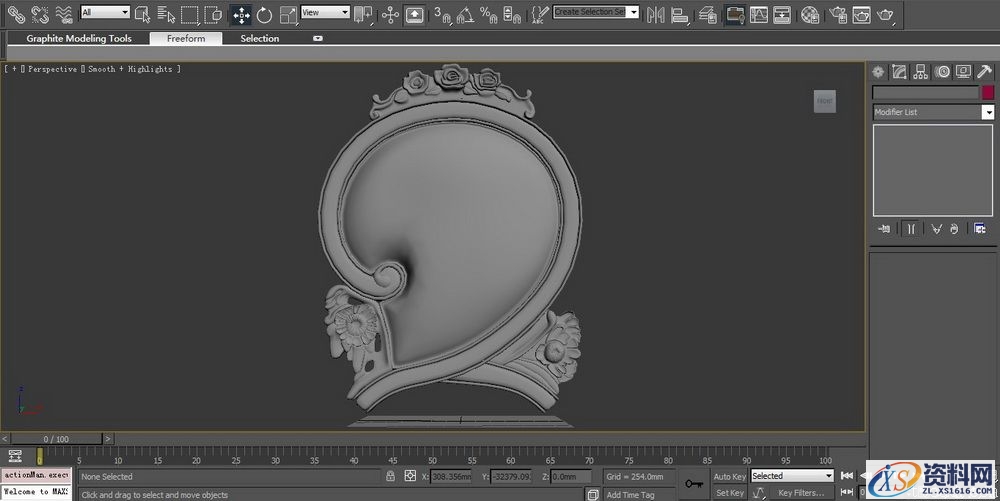Click the Render Production teapot icon
The height and width of the screenshot is (501, 1000).
pyautogui.click(x=886, y=14)
